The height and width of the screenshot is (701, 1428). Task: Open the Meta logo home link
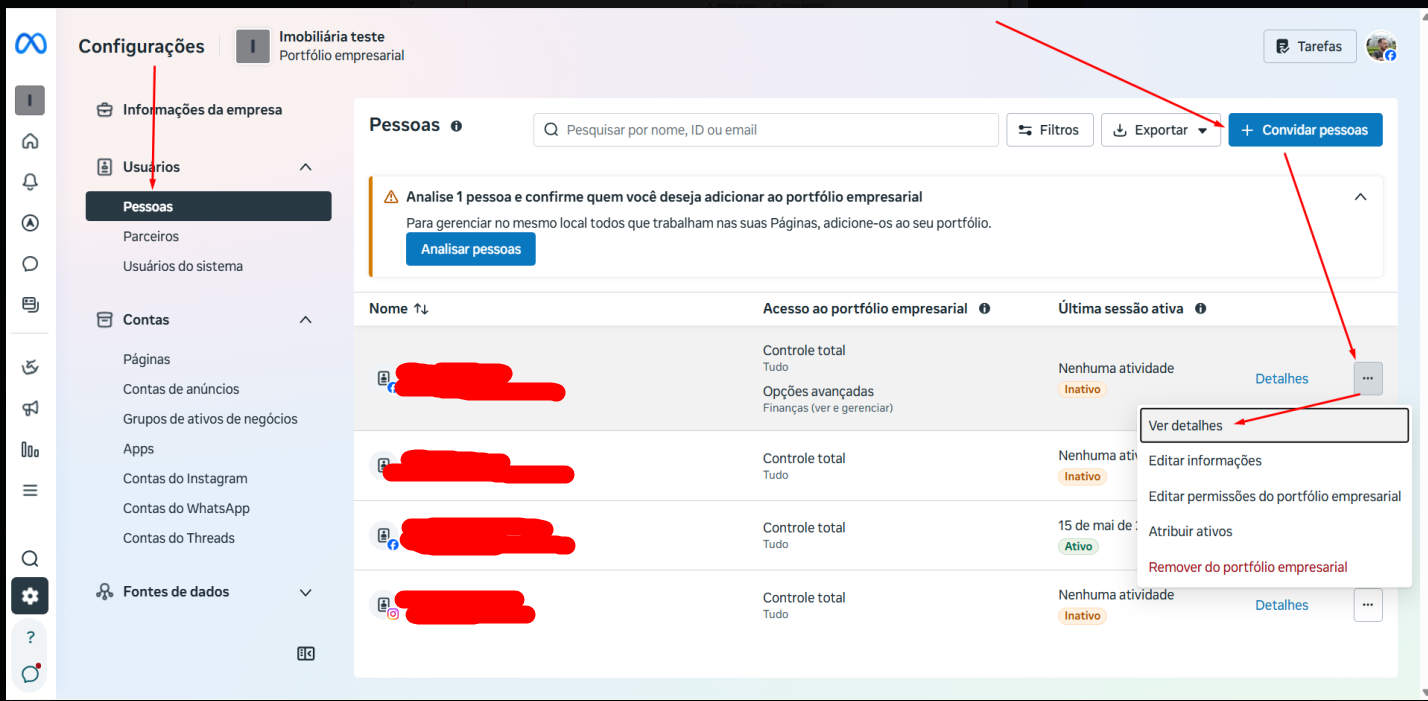30,45
